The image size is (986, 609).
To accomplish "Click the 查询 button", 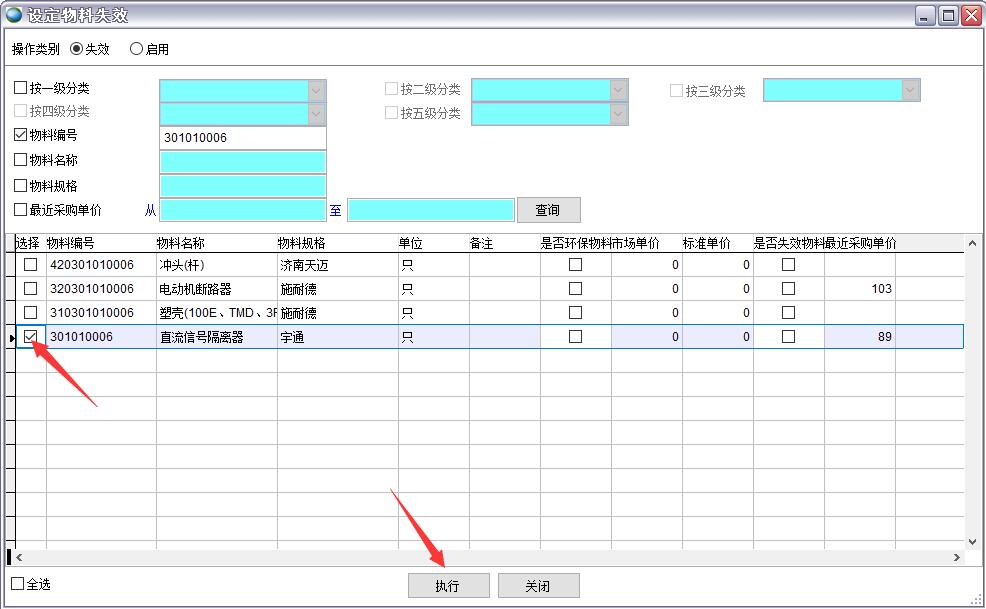I will click(548, 210).
